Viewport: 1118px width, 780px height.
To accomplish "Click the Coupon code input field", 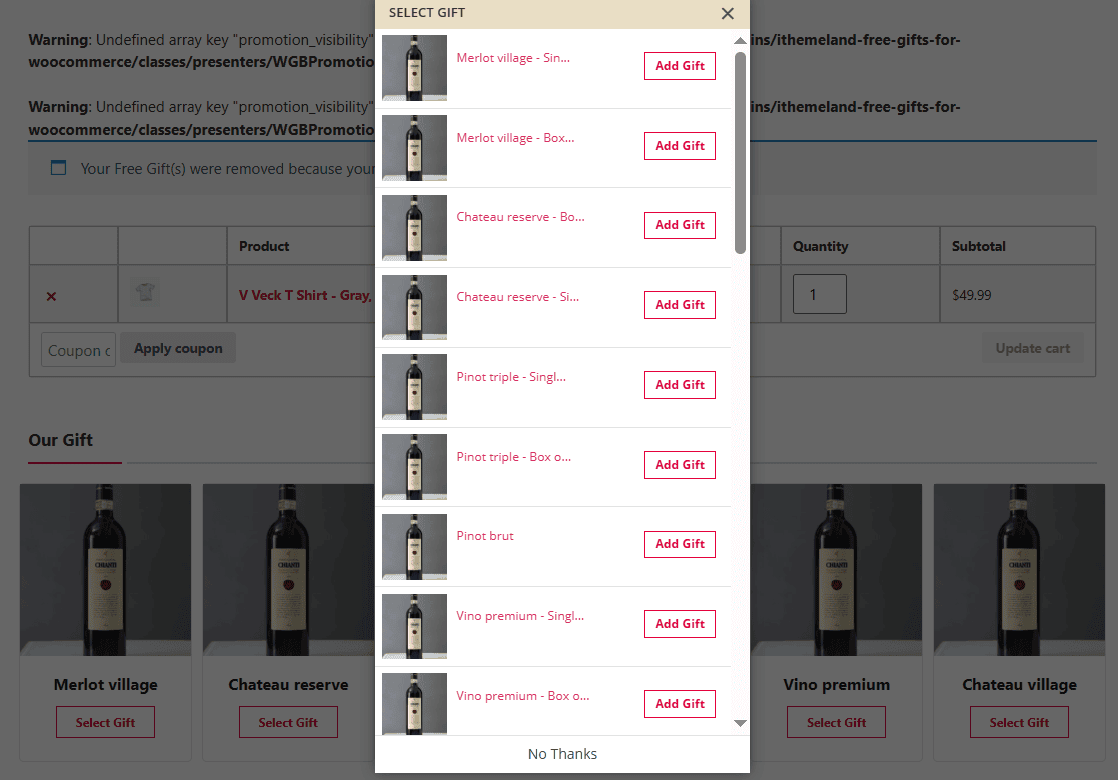I will [78, 349].
